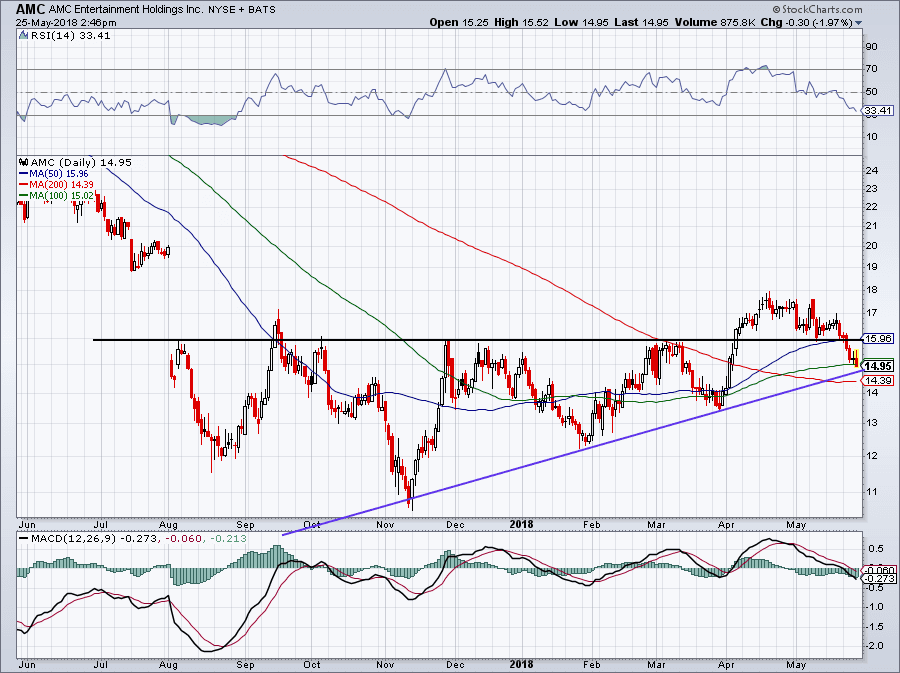The image size is (900, 673).
Task: Click Apr on the price chart date axis
Action: pos(727,524)
